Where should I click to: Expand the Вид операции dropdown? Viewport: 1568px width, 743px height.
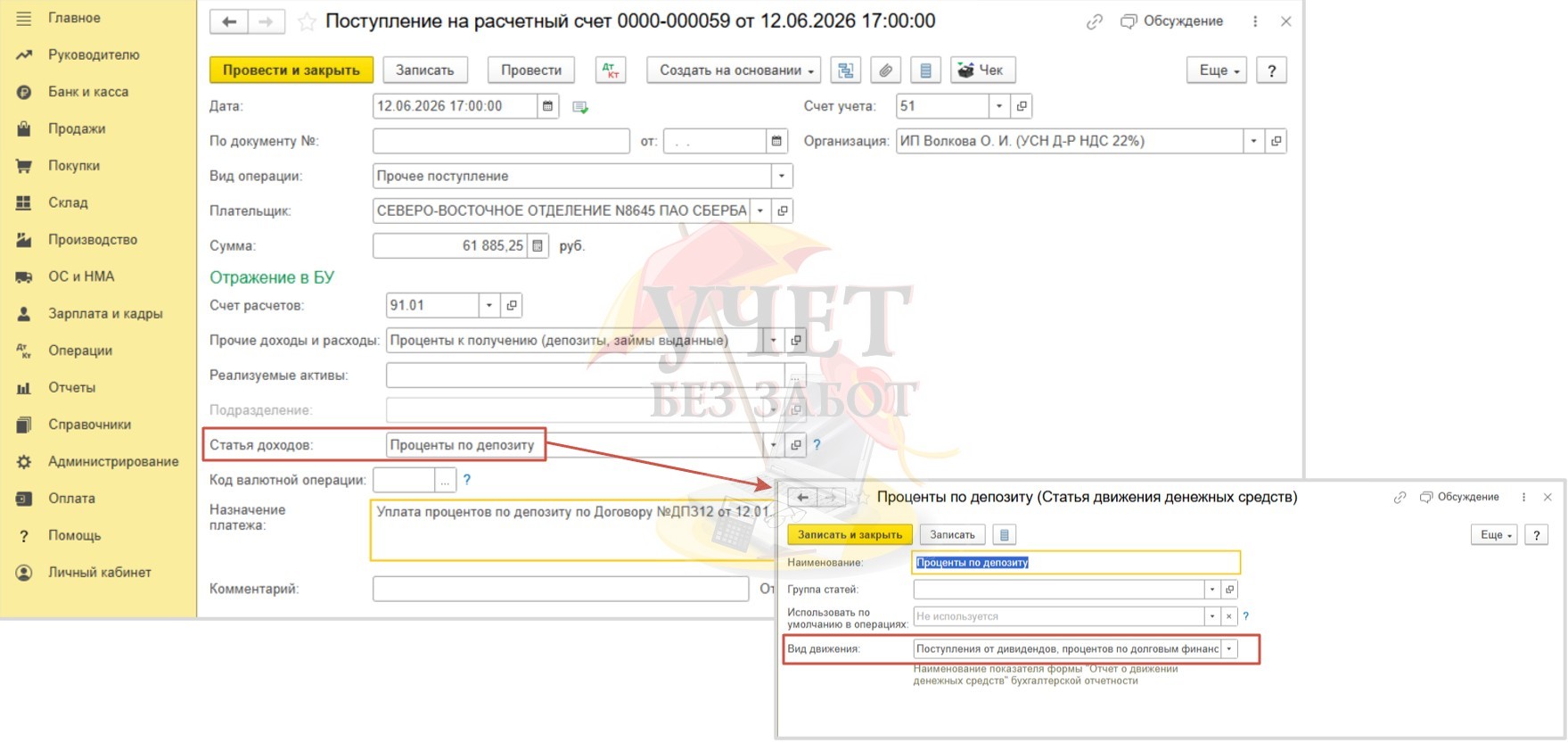pyautogui.click(x=782, y=176)
